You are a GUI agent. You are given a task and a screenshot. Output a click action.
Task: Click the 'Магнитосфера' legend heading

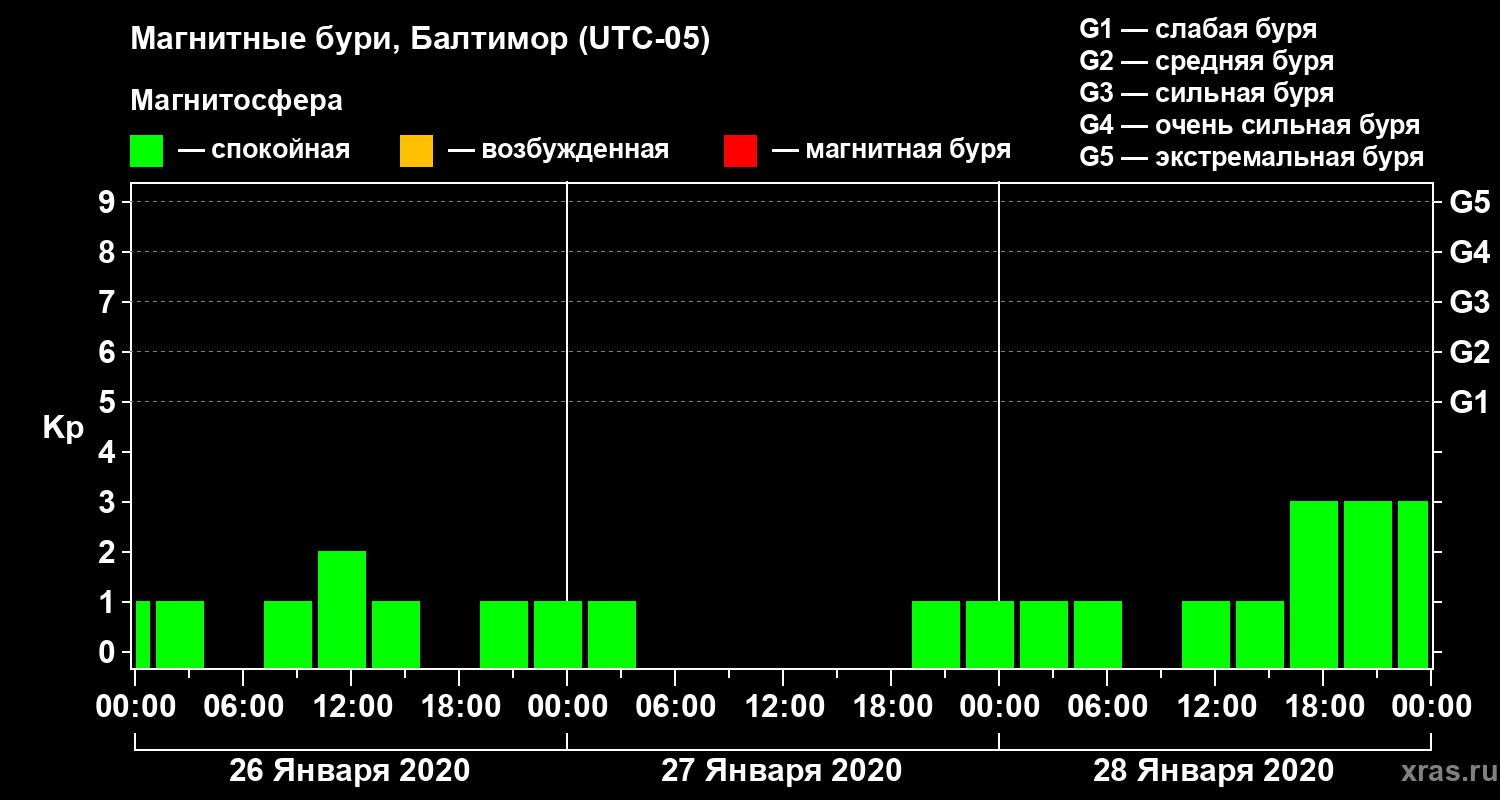coord(236,101)
